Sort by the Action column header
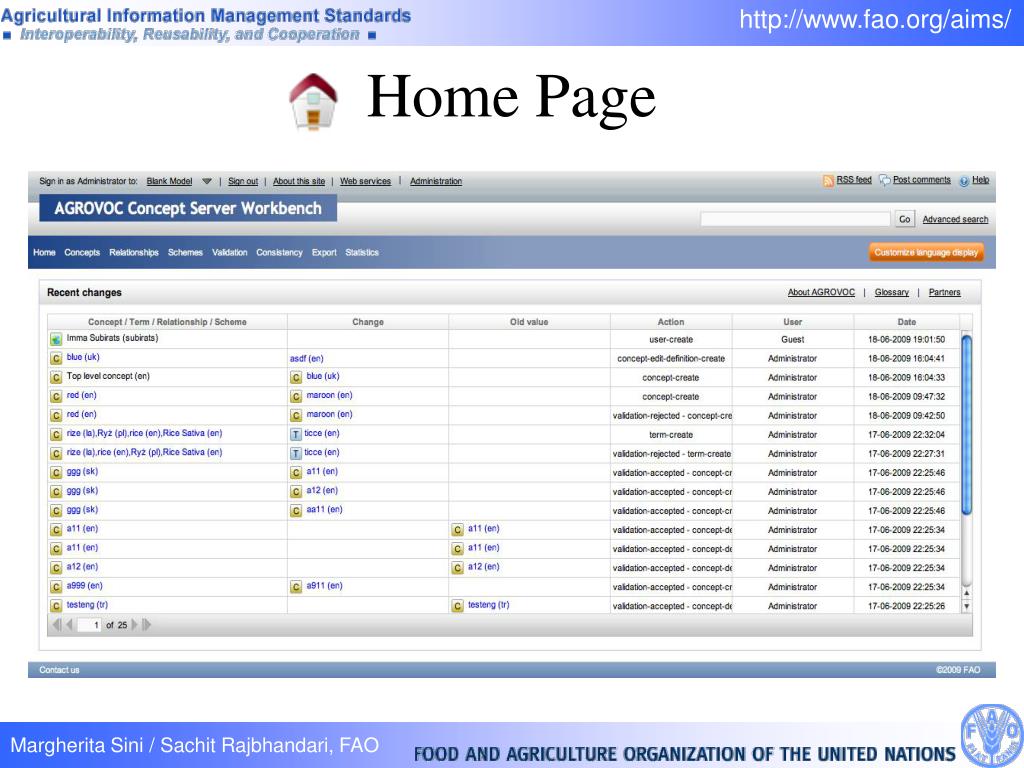1024x768 pixels. point(671,322)
